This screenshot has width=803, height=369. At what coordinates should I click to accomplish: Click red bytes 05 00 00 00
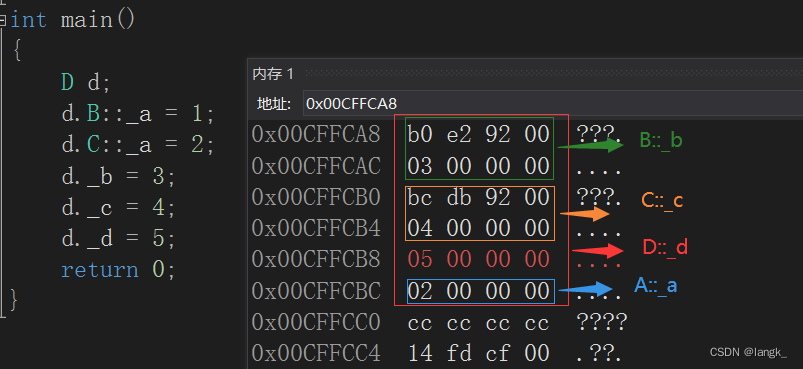(x=479, y=259)
